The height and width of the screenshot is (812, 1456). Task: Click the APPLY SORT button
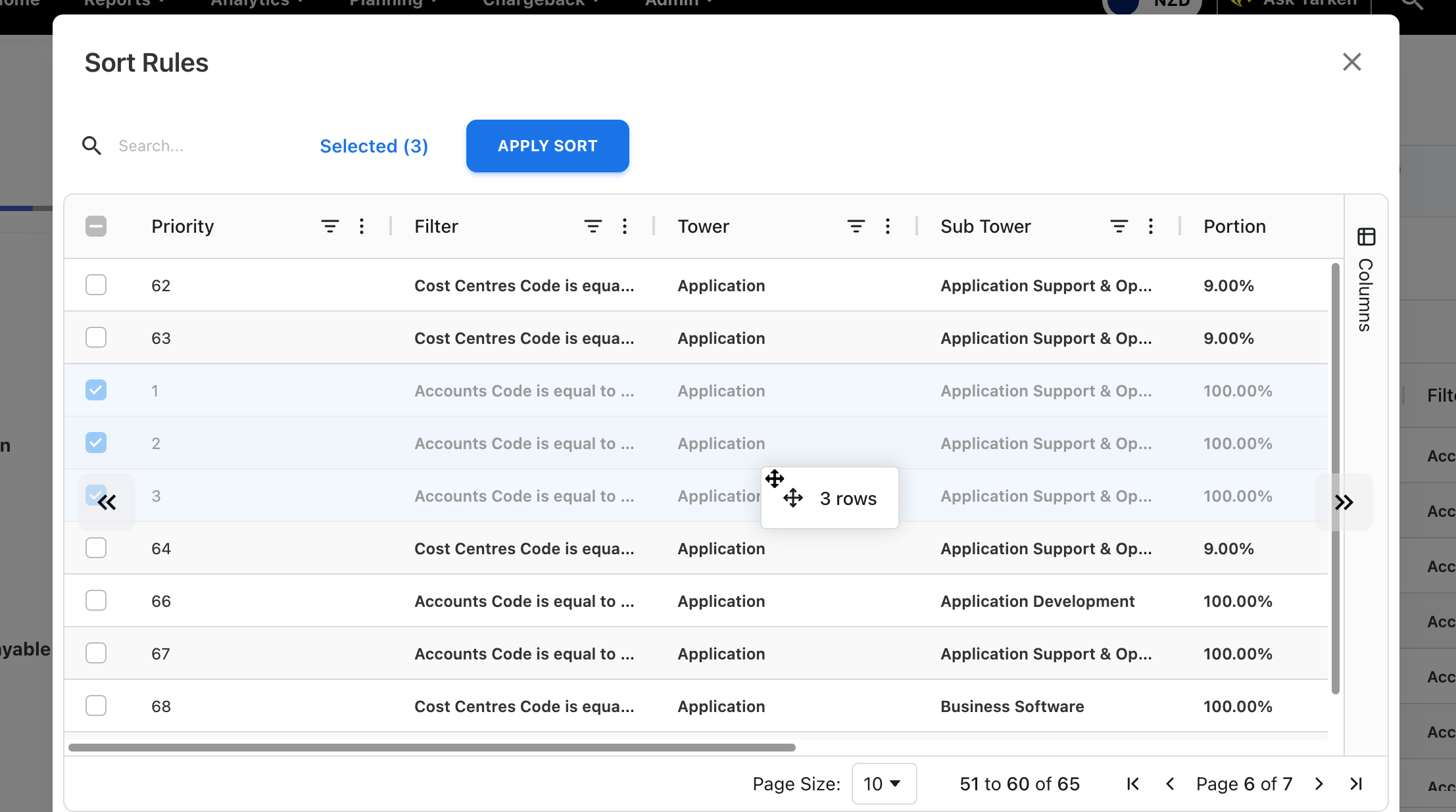(547, 146)
